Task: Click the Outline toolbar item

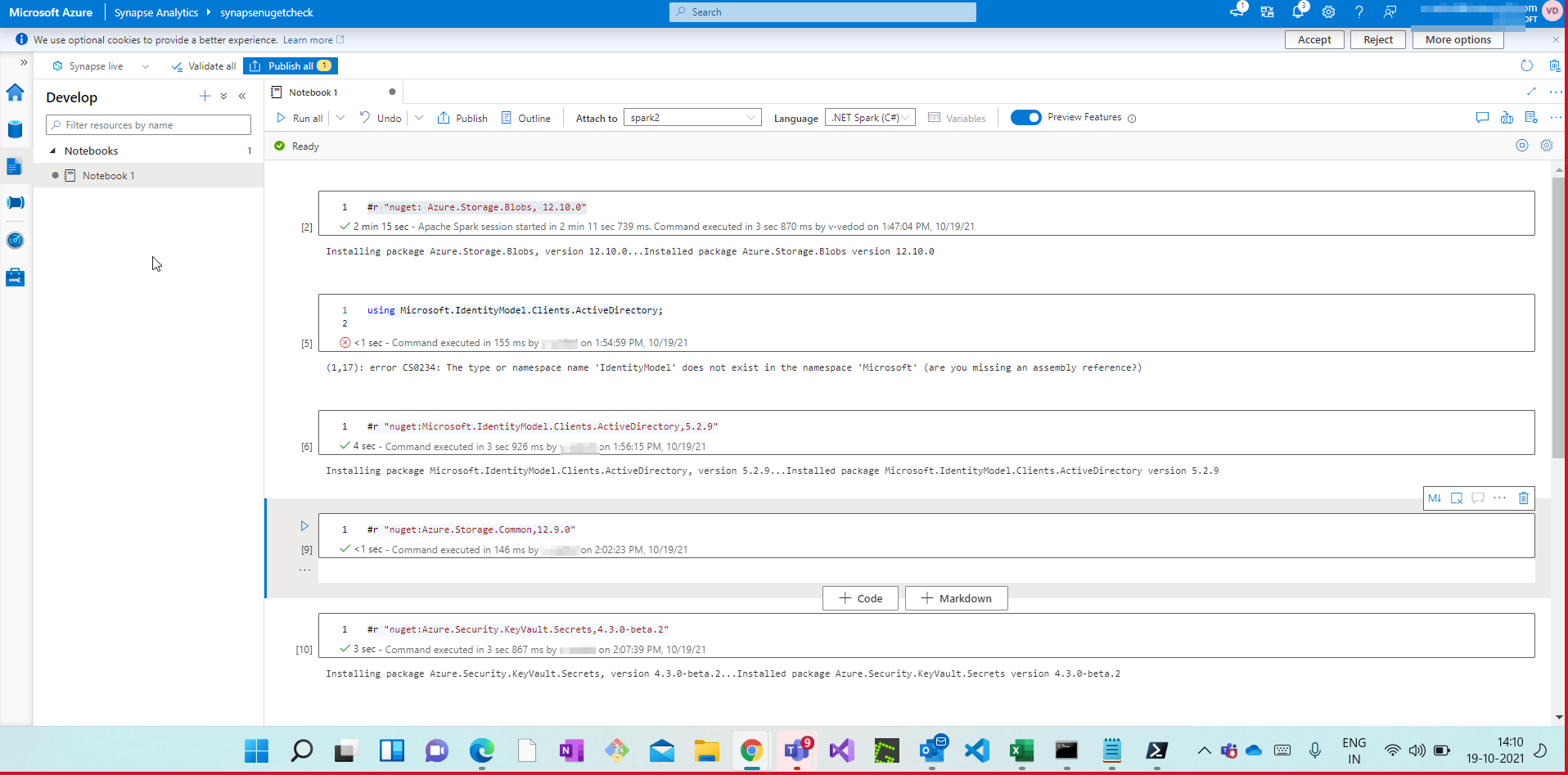Action: point(525,118)
